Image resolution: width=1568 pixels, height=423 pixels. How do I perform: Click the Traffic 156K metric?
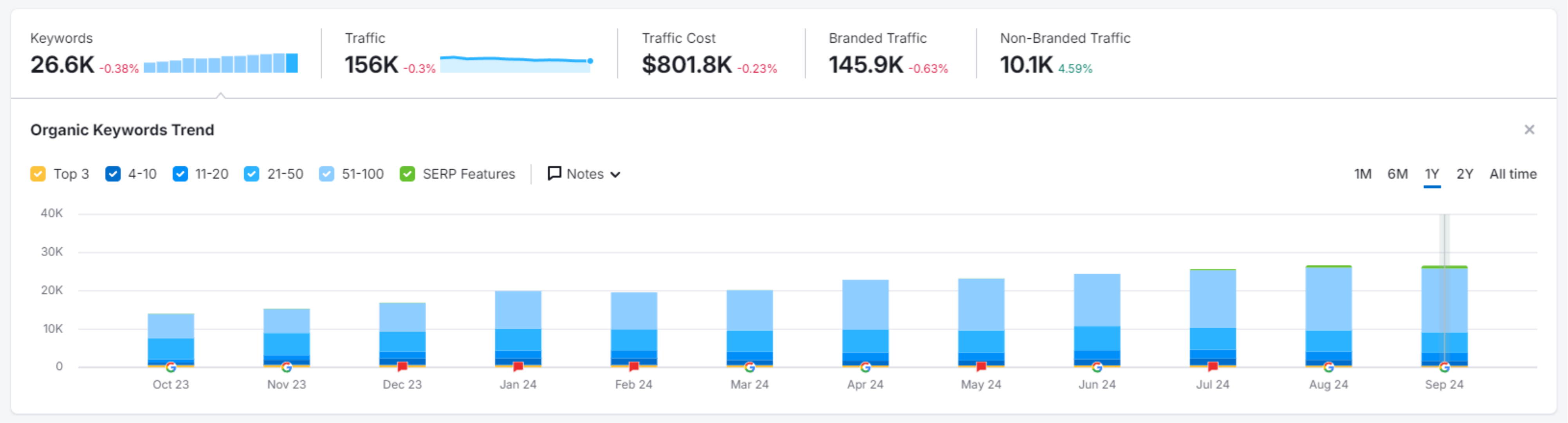[x=371, y=65]
